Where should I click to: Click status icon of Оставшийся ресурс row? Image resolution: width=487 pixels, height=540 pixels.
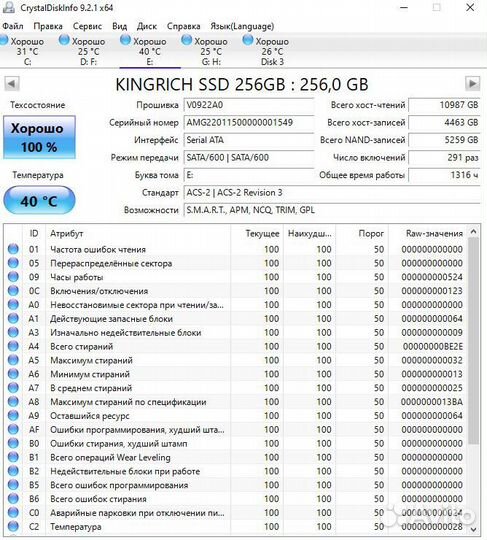(x=13, y=415)
